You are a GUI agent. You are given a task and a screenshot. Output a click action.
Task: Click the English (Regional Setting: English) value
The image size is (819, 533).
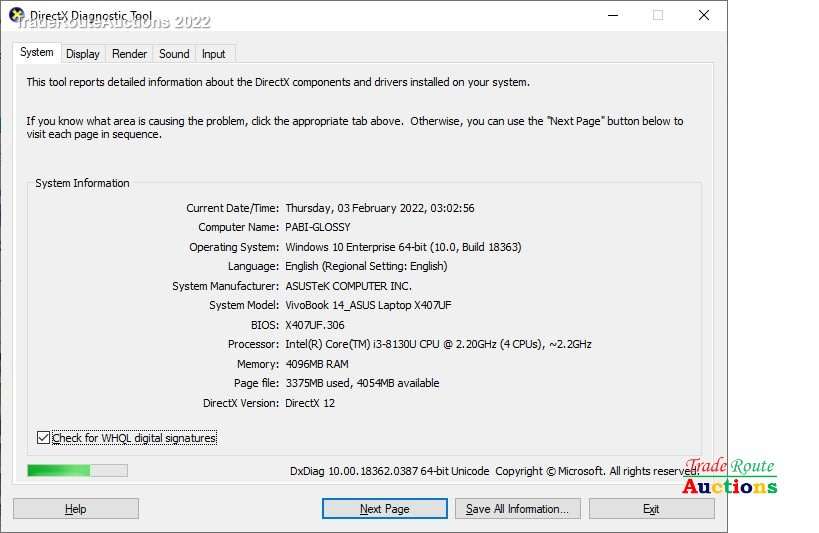pyautogui.click(x=366, y=266)
